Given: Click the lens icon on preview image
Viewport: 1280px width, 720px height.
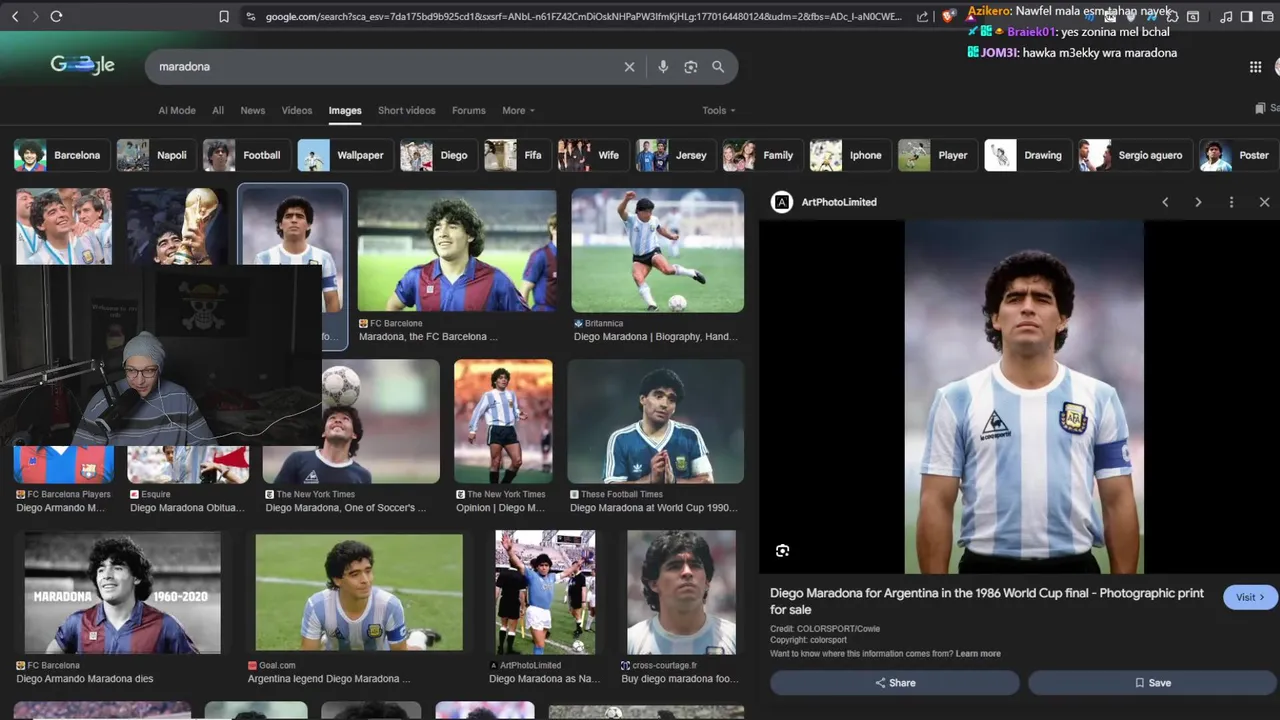Looking at the screenshot, I should click(782, 551).
